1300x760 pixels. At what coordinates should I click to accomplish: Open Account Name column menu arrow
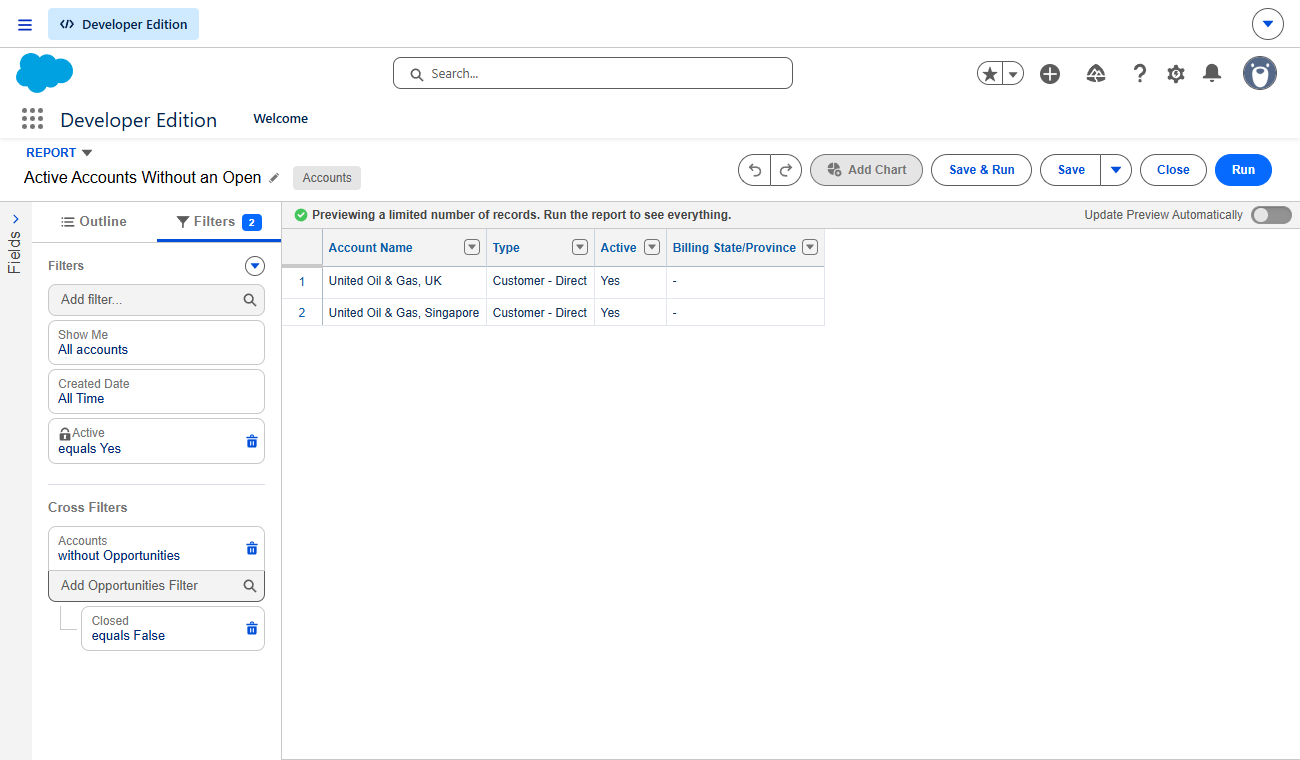pyautogui.click(x=472, y=247)
